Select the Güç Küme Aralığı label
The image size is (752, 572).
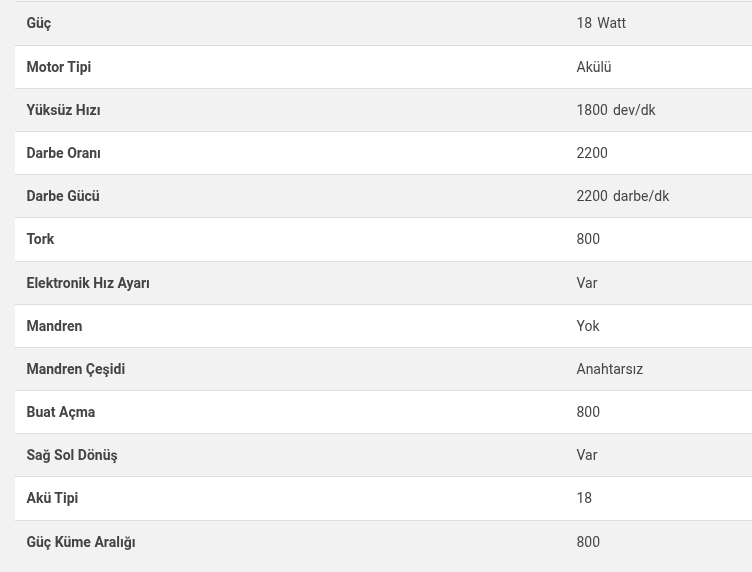click(80, 542)
